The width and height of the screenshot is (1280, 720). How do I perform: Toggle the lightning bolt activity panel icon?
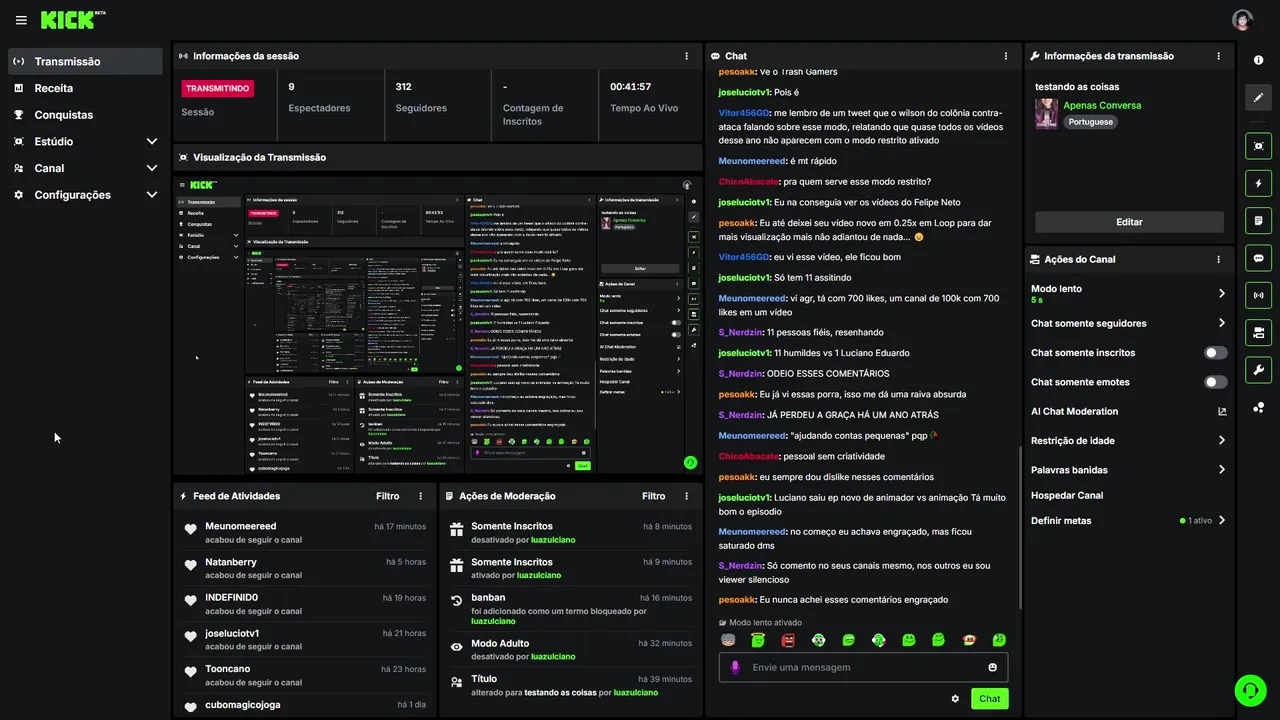pos(1258,183)
